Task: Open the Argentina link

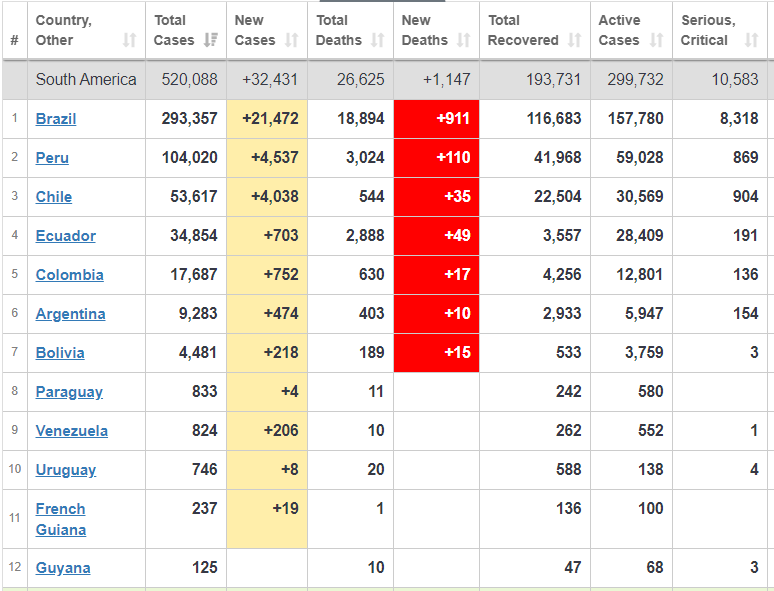Action: pos(71,314)
